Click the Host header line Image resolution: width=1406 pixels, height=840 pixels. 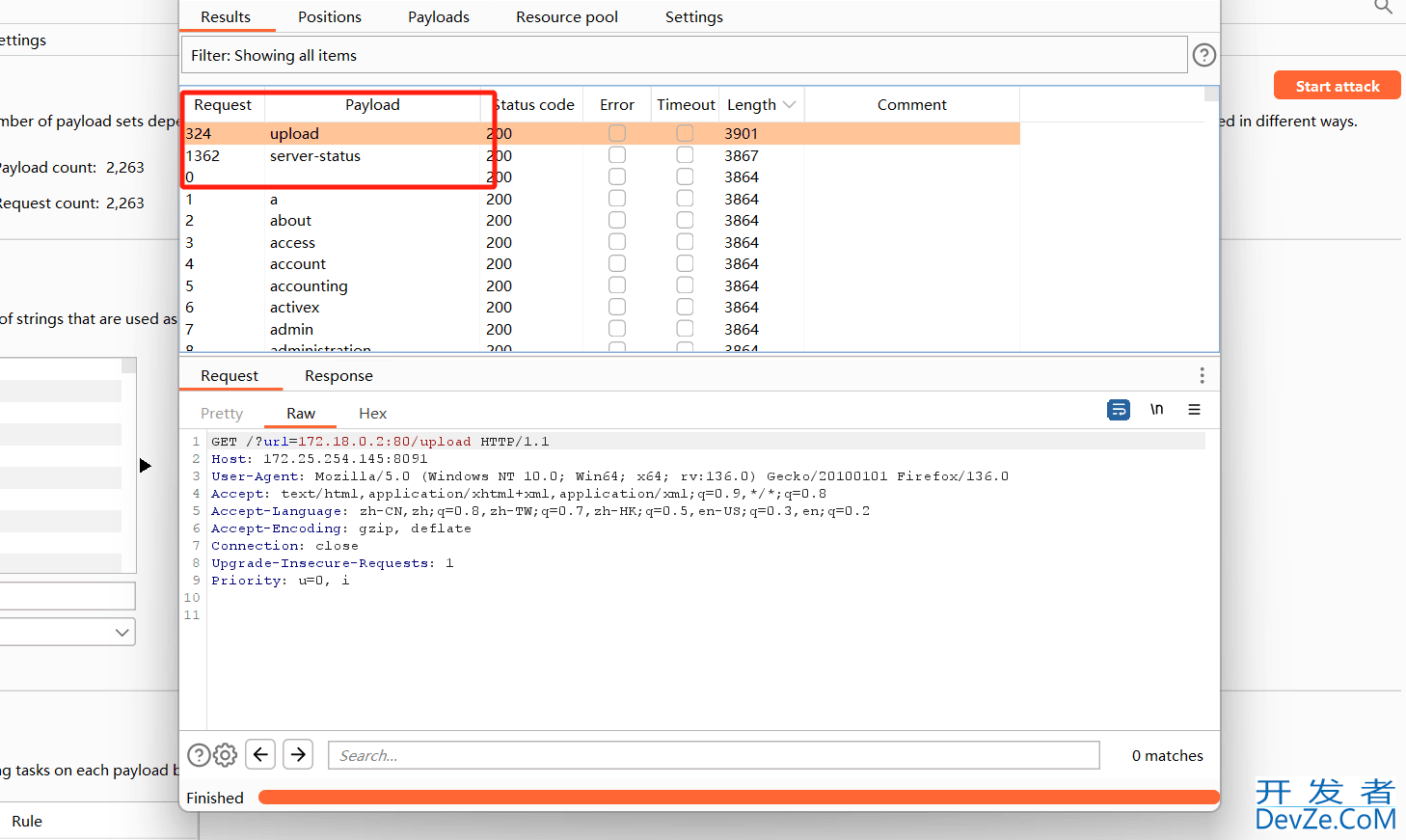coord(319,459)
